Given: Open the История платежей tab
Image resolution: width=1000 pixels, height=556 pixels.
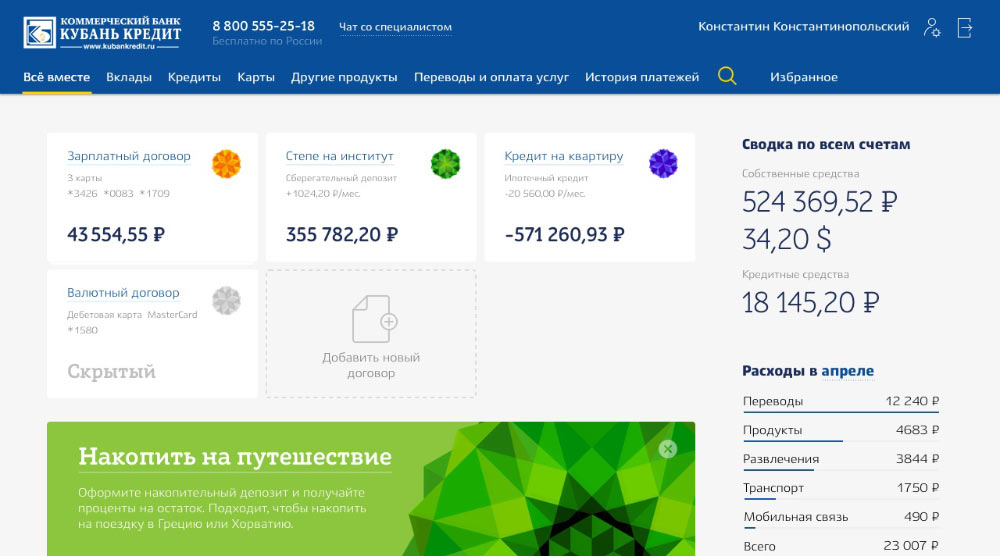Looking at the screenshot, I should coord(642,77).
